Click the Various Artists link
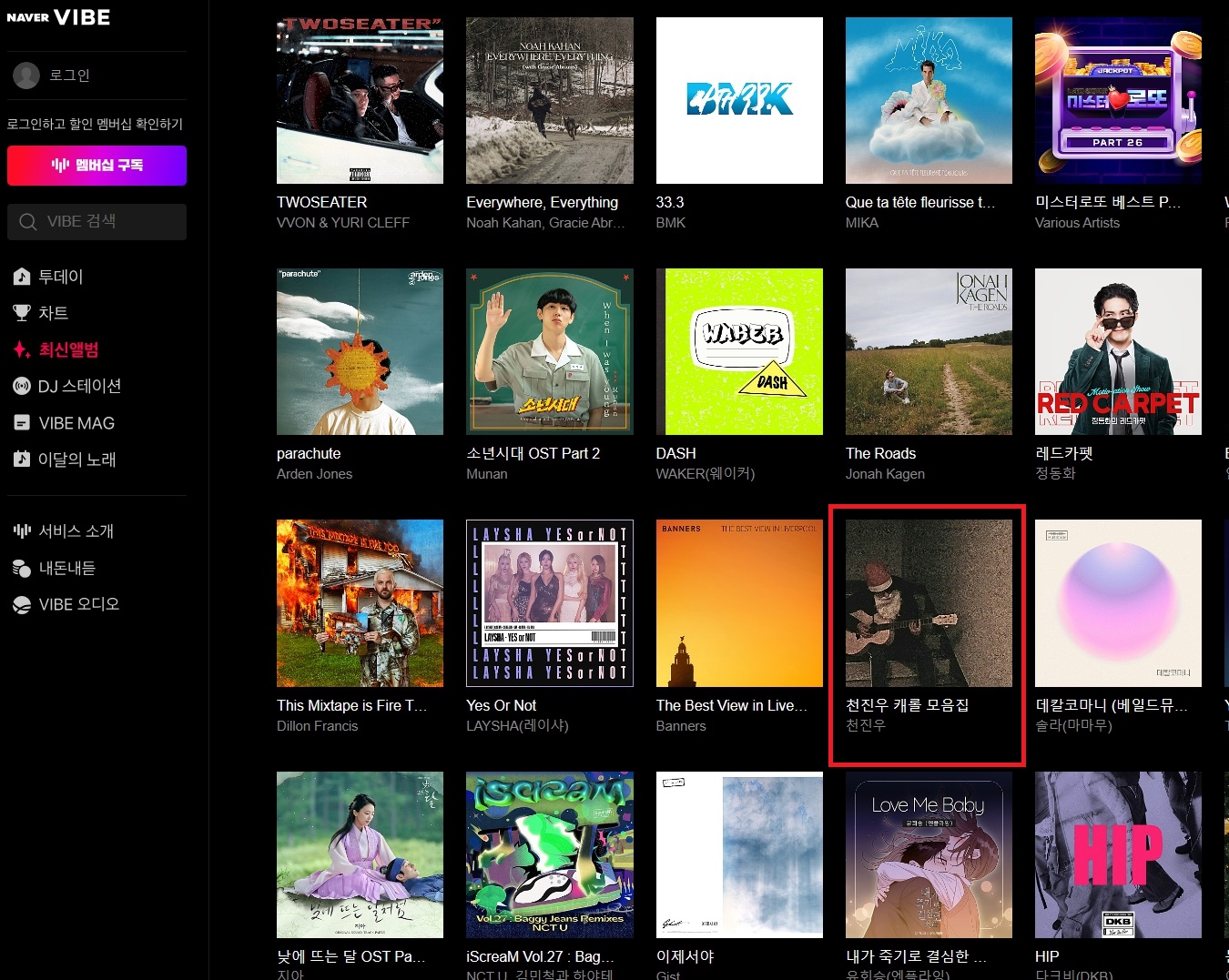This screenshot has width=1229, height=980. point(1078,223)
